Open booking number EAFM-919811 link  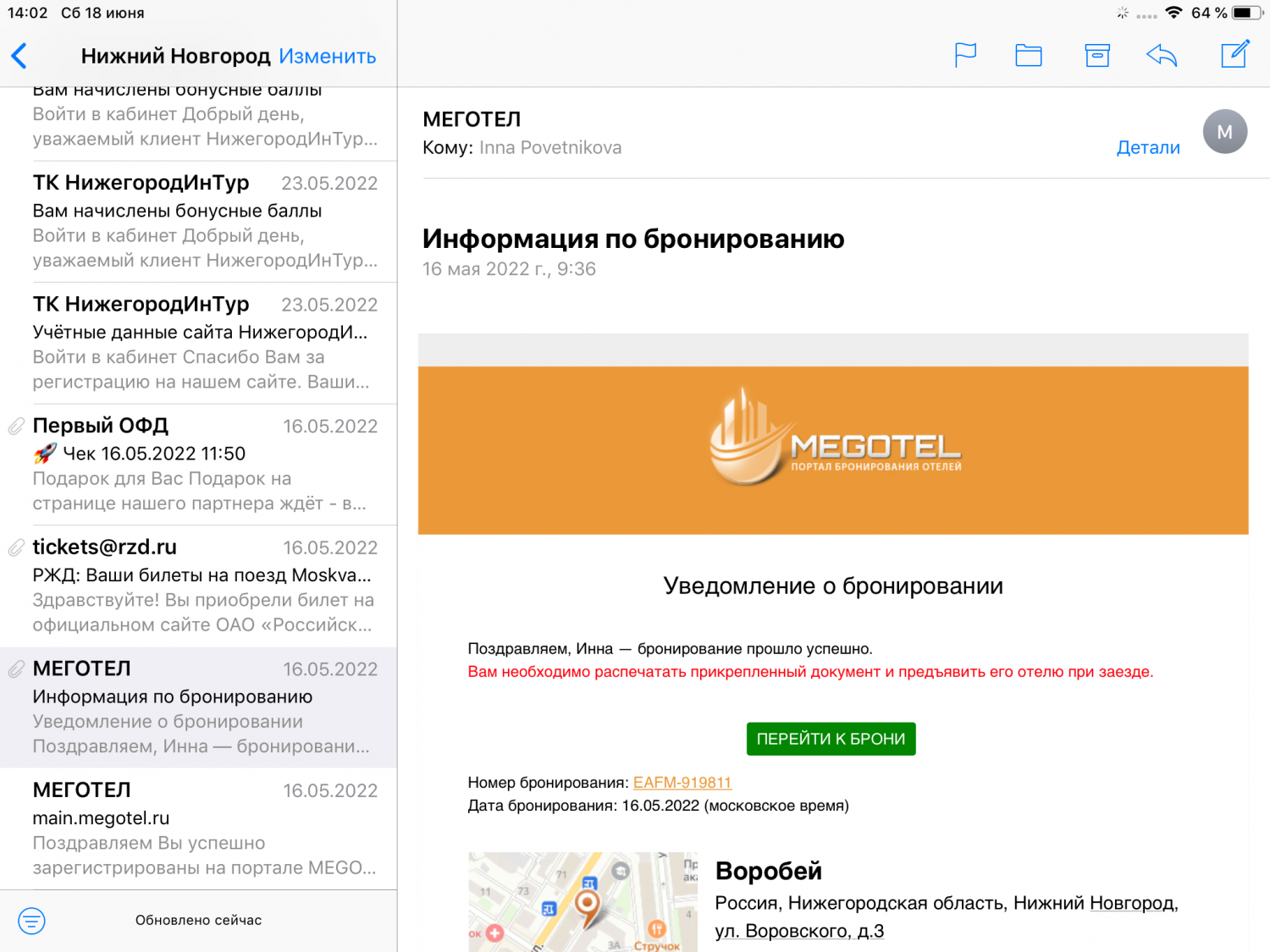pos(682,783)
